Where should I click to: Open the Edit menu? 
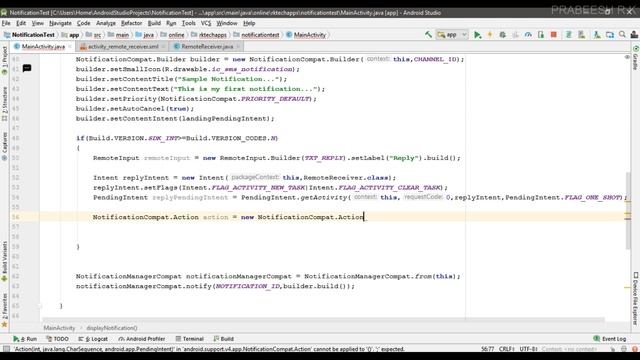pos(21,23)
